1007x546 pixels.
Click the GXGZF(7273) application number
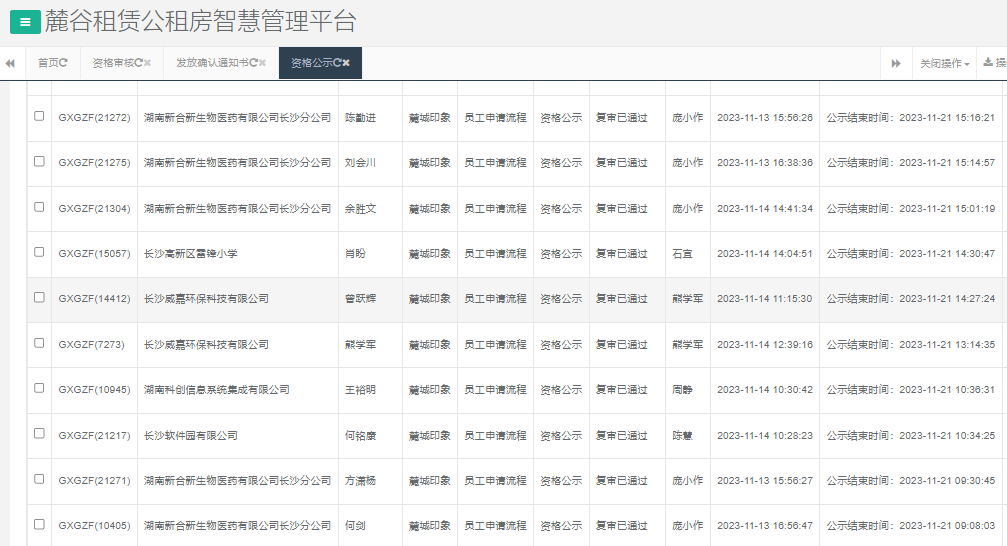(x=91, y=345)
